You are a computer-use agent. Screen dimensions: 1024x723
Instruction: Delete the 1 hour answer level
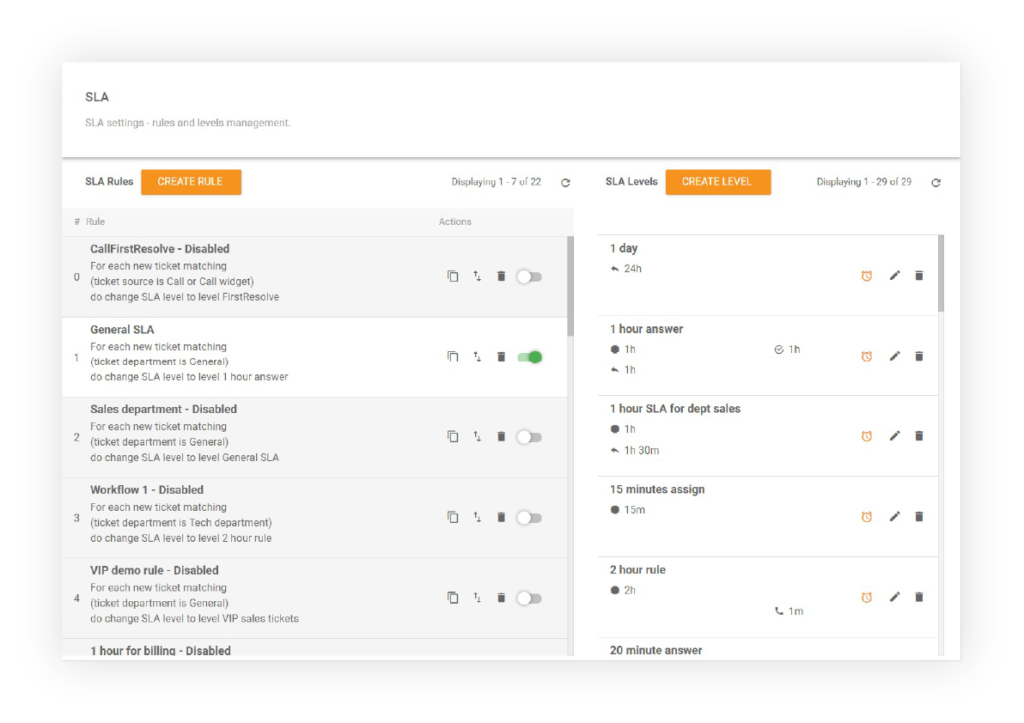pyautogui.click(x=919, y=357)
